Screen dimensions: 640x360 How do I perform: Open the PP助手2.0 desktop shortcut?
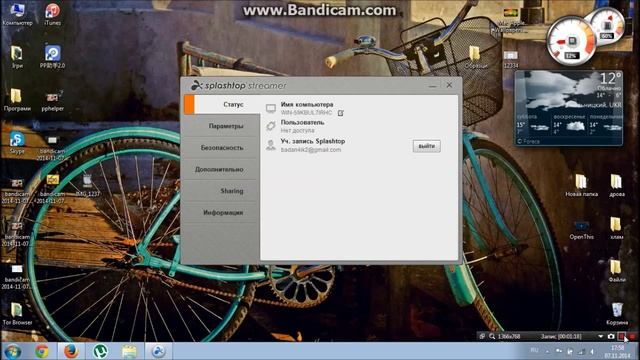(x=53, y=57)
